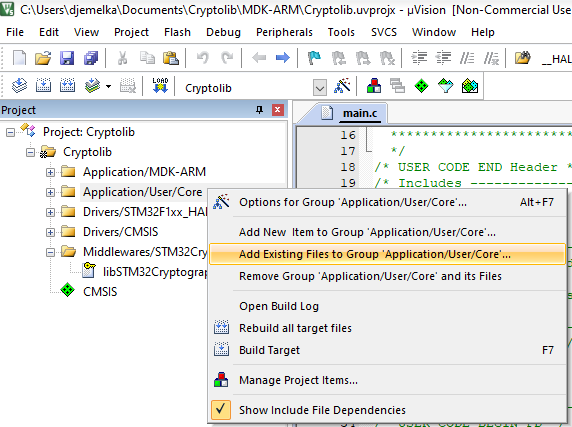Viewport: 572px width, 427px height.
Task: Click the green Manage Run-Time Environment icon
Action: point(421,86)
